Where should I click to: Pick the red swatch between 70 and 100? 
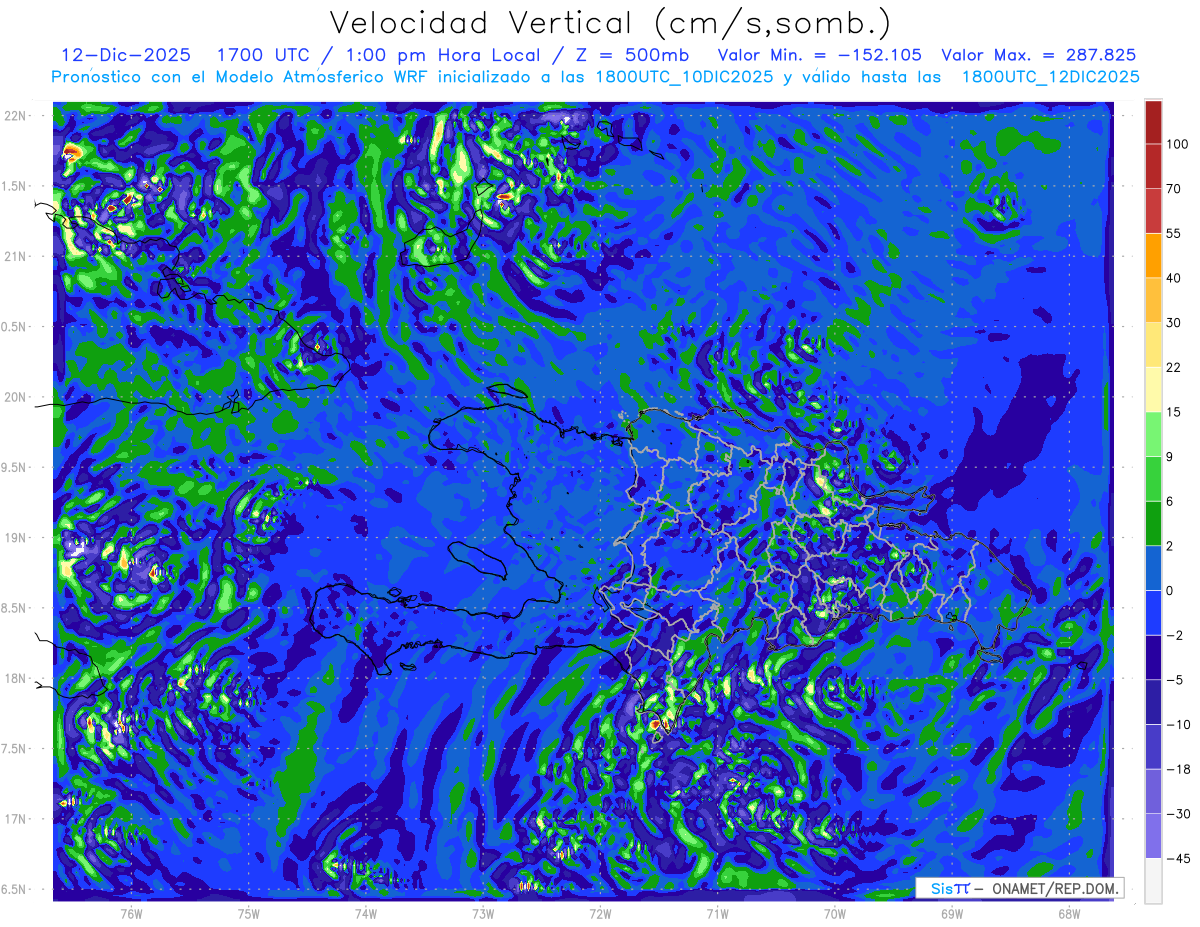click(x=1153, y=166)
